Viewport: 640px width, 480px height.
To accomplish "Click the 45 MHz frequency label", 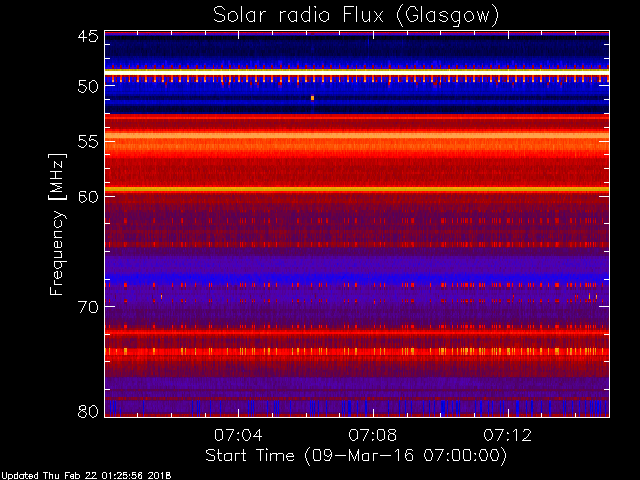I will [x=88, y=36].
